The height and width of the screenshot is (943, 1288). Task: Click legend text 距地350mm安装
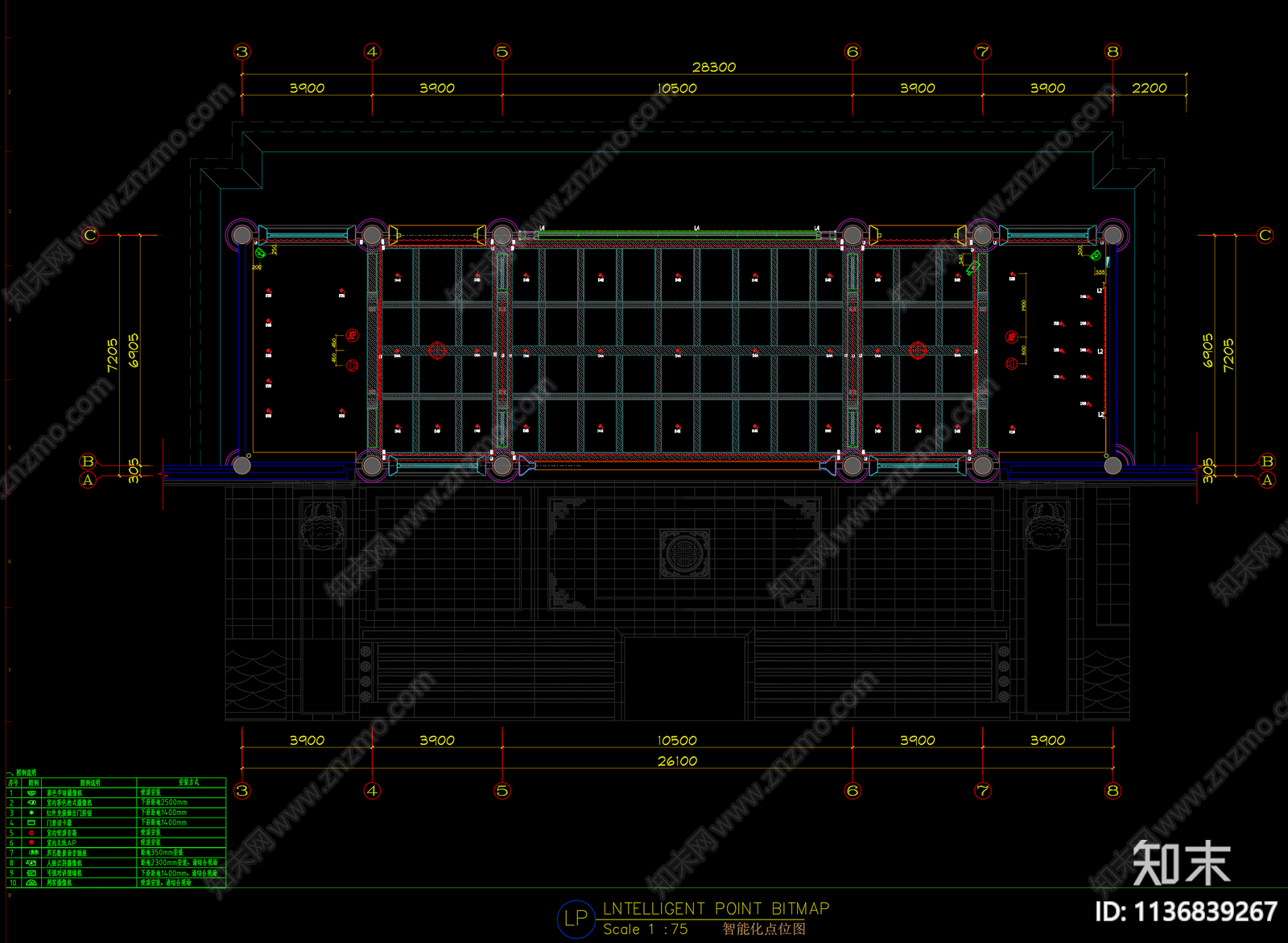click(x=162, y=852)
